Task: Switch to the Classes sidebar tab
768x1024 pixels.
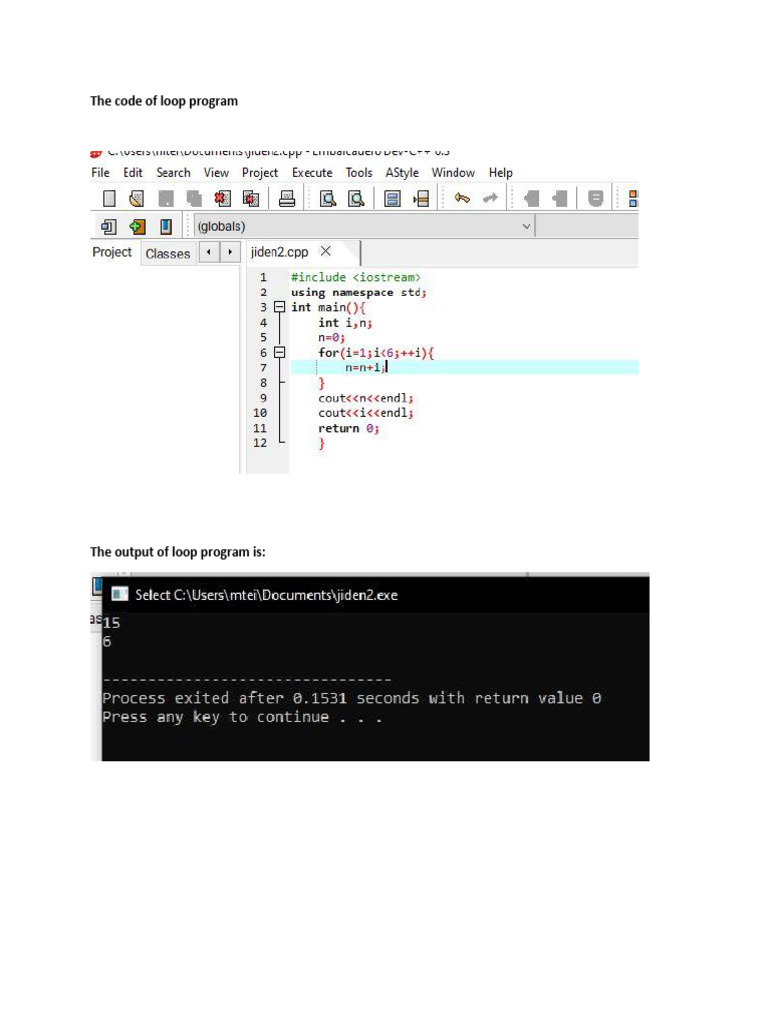Action: coord(168,253)
